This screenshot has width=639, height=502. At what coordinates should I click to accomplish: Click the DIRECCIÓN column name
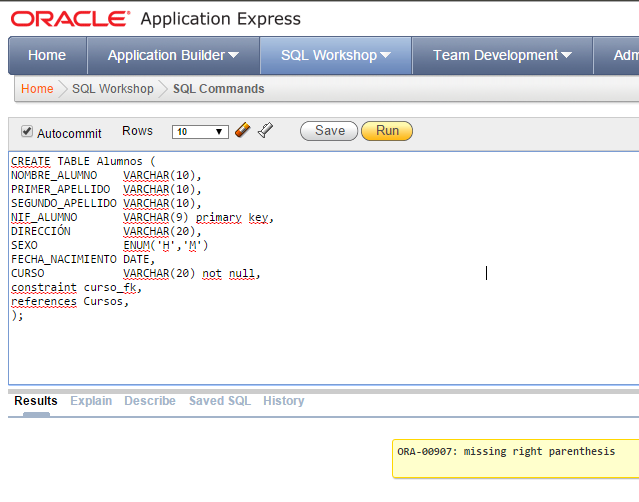point(41,231)
